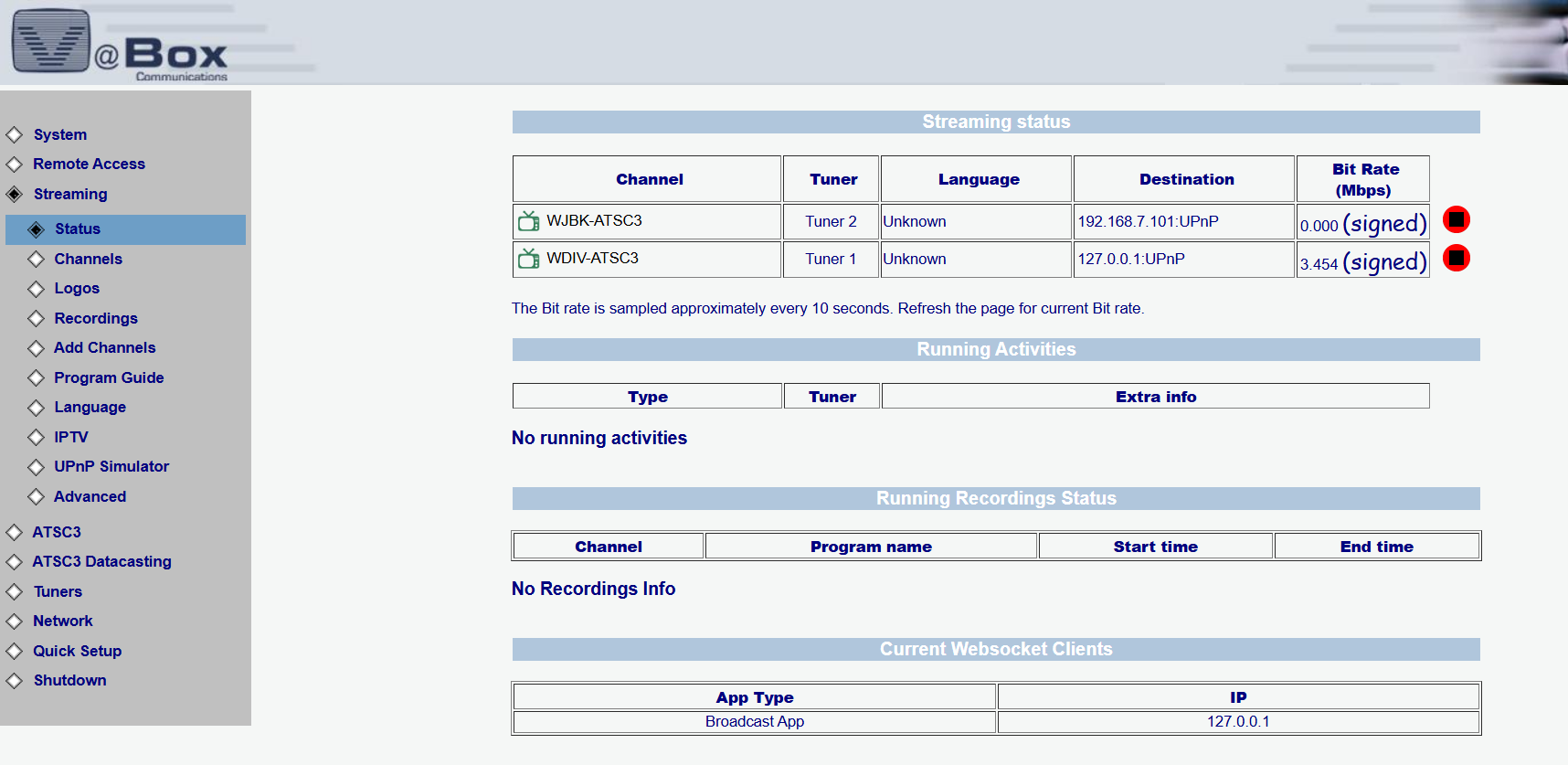Screen dimensions: 1568x765
Task: Click the diamond bullet beside Advanced
Action: click(x=36, y=497)
